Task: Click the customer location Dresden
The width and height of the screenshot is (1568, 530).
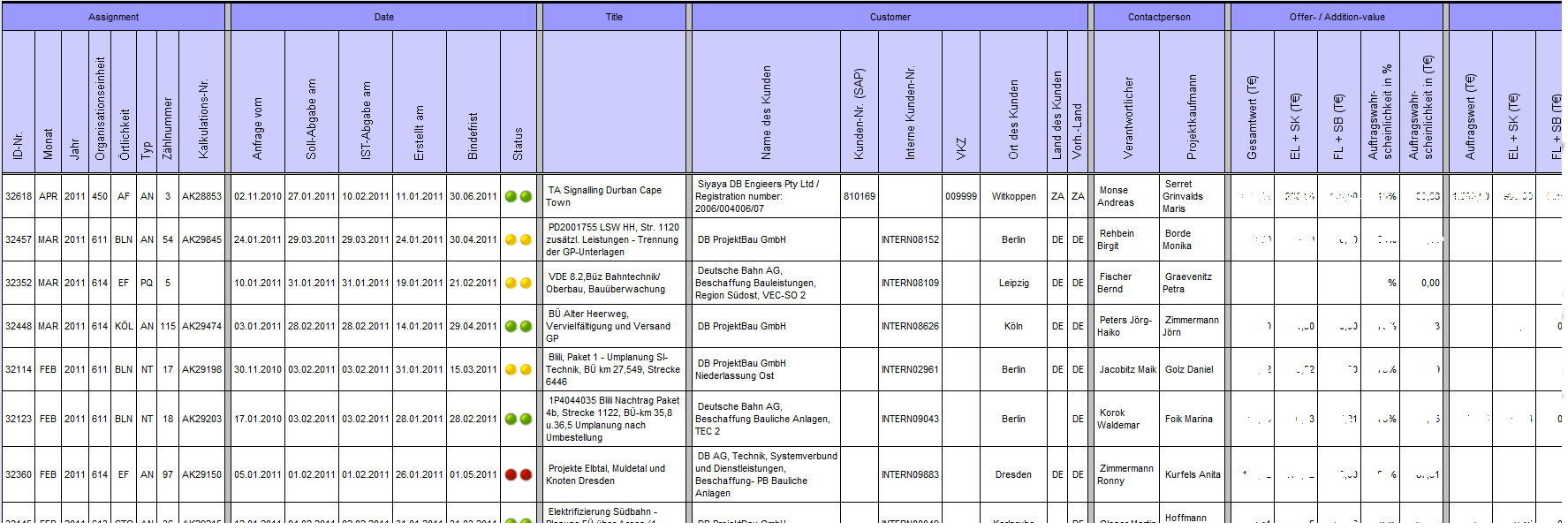Action: click(x=1013, y=474)
